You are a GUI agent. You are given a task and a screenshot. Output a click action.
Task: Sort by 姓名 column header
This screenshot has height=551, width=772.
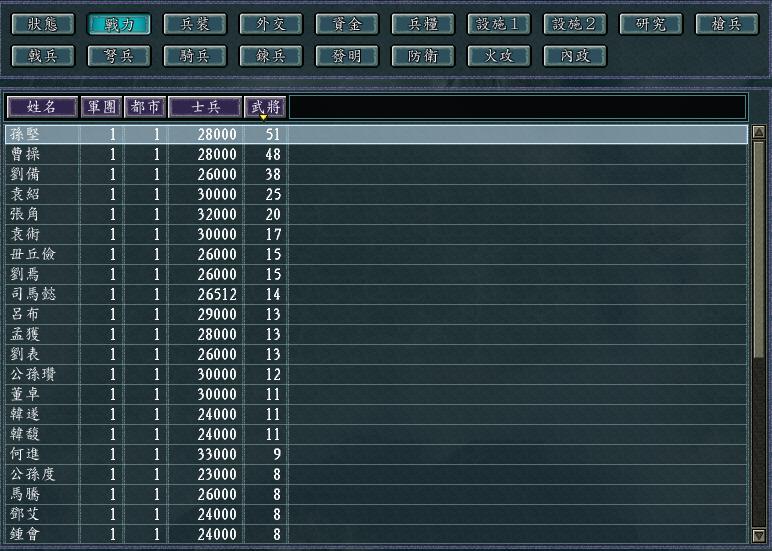coord(42,107)
